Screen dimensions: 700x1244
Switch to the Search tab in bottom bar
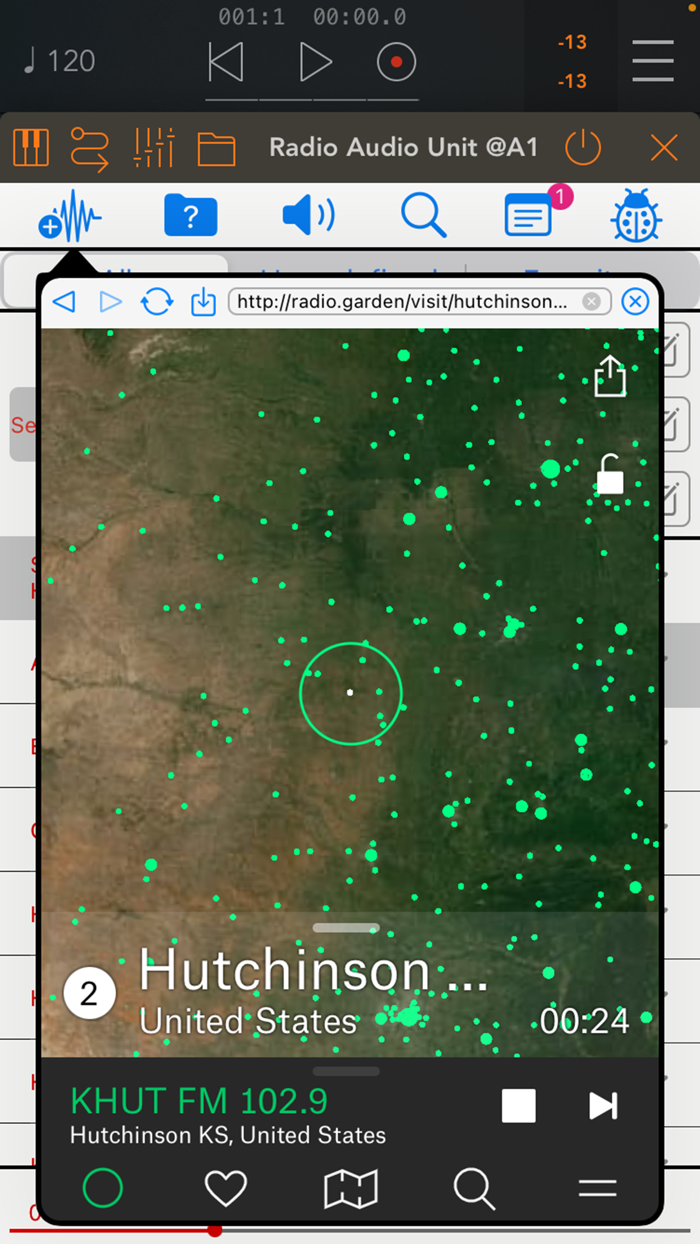pos(474,1188)
